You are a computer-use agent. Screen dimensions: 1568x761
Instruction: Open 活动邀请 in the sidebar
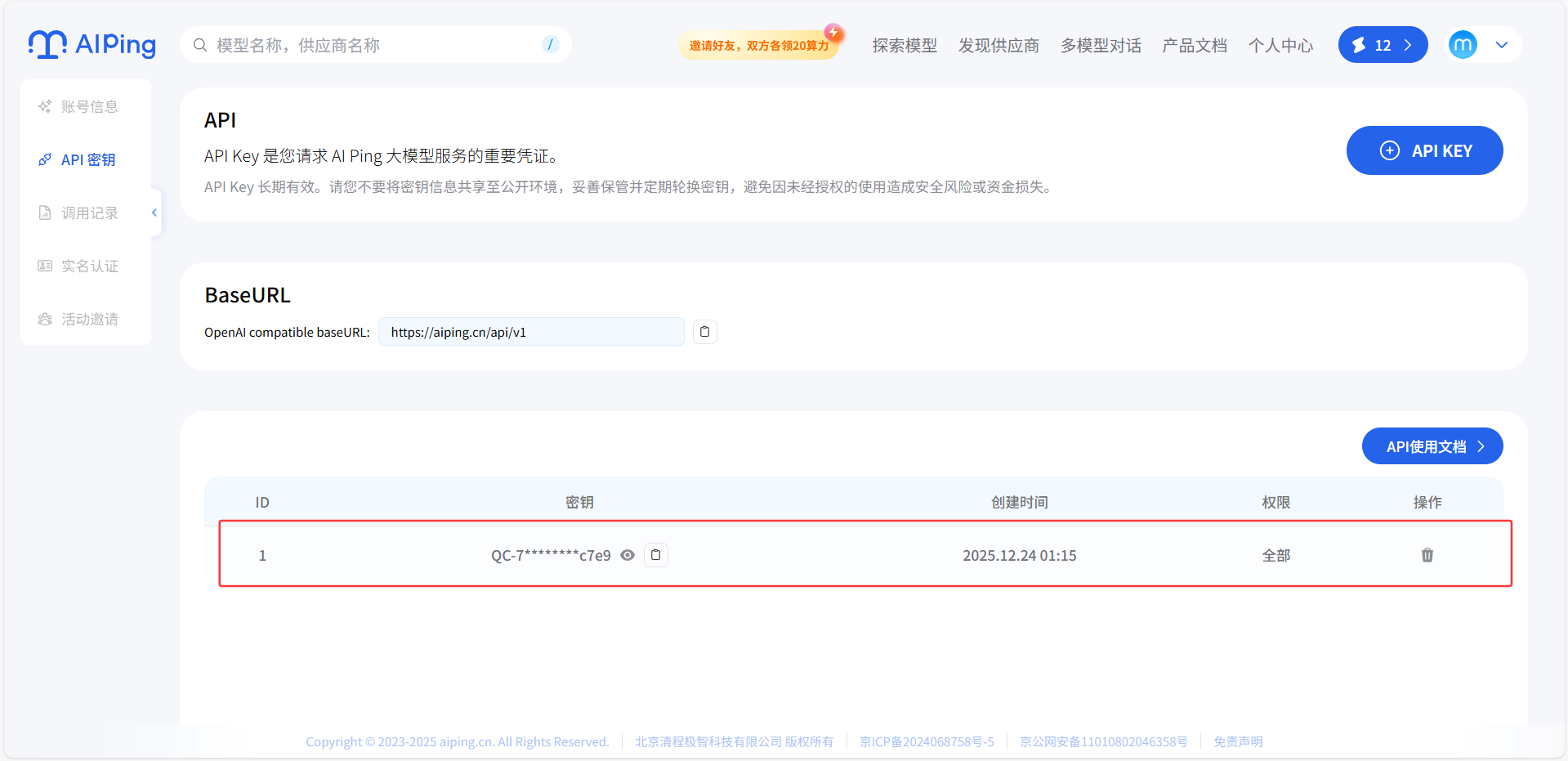[78, 319]
